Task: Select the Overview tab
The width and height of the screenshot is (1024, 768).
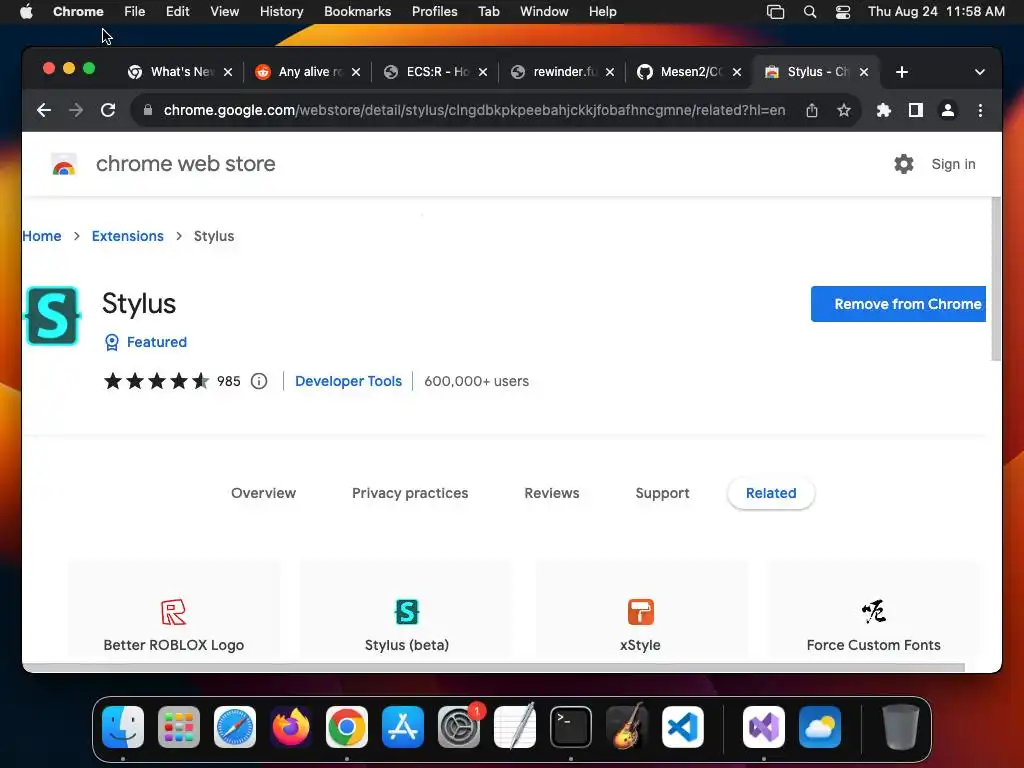Action: pos(263,493)
